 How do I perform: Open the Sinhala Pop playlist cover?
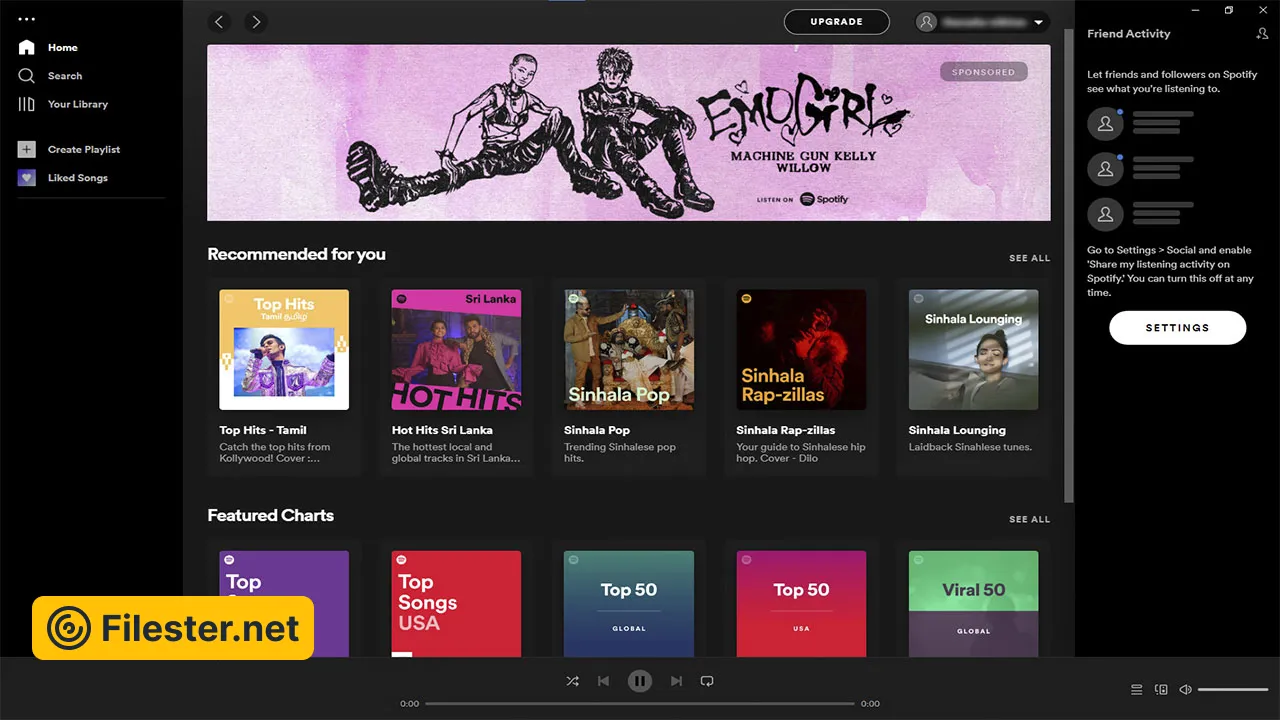point(629,350)
